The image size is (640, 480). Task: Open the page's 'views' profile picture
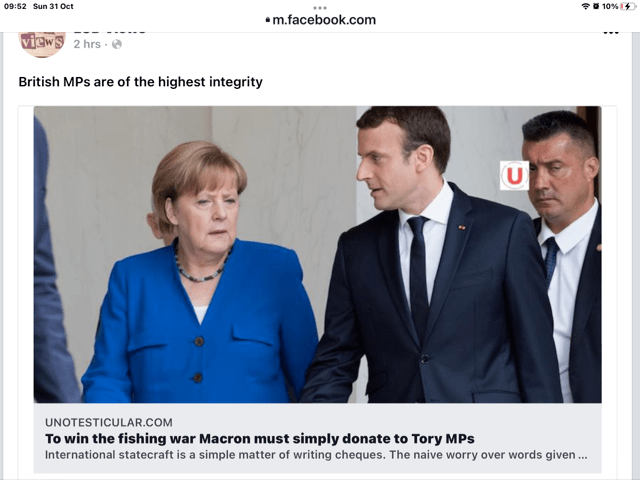coord(42,44)
